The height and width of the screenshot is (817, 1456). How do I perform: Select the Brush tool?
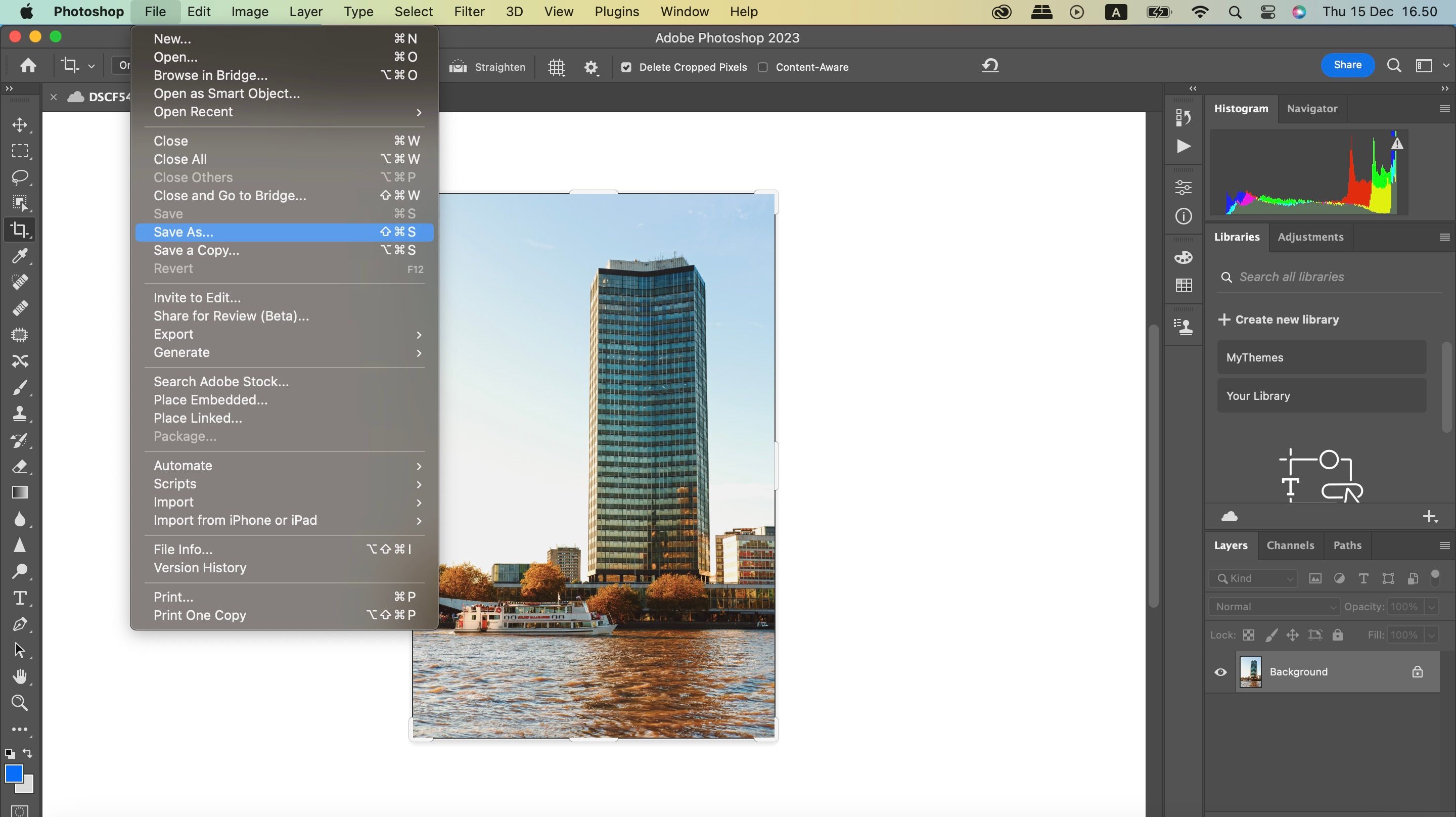[x=20, y=387]
